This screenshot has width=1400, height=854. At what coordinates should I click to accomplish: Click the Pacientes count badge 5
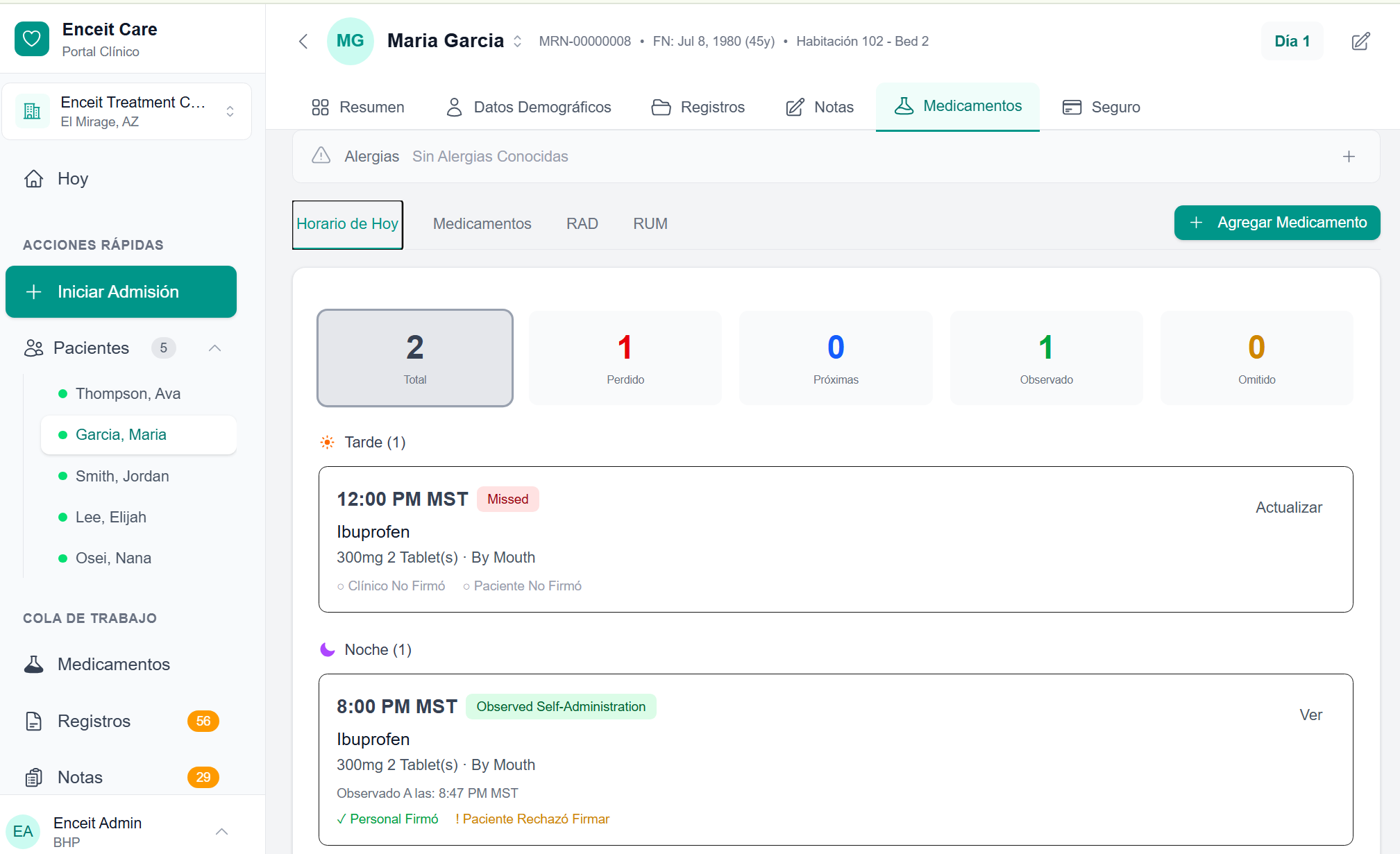pyautogui.click(x=163, y=348)
